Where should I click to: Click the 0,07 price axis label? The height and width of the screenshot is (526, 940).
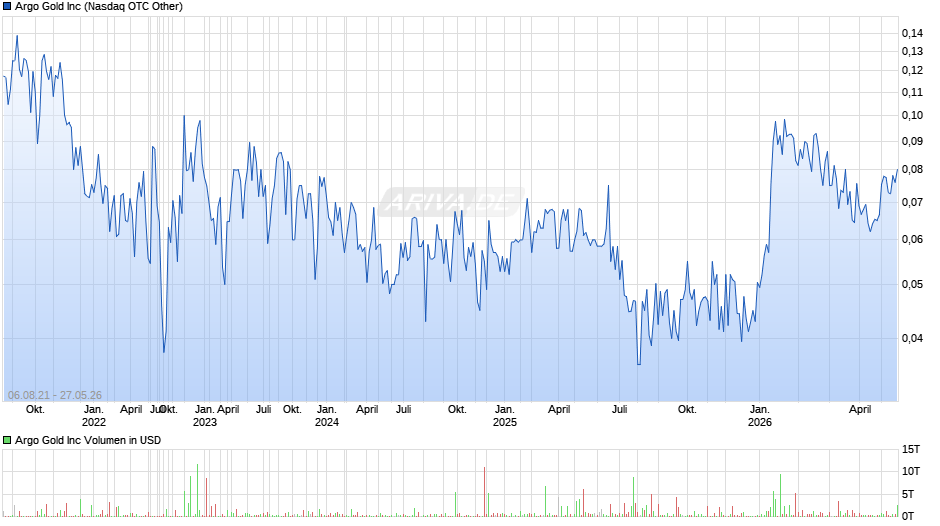(x=912, y=203)
